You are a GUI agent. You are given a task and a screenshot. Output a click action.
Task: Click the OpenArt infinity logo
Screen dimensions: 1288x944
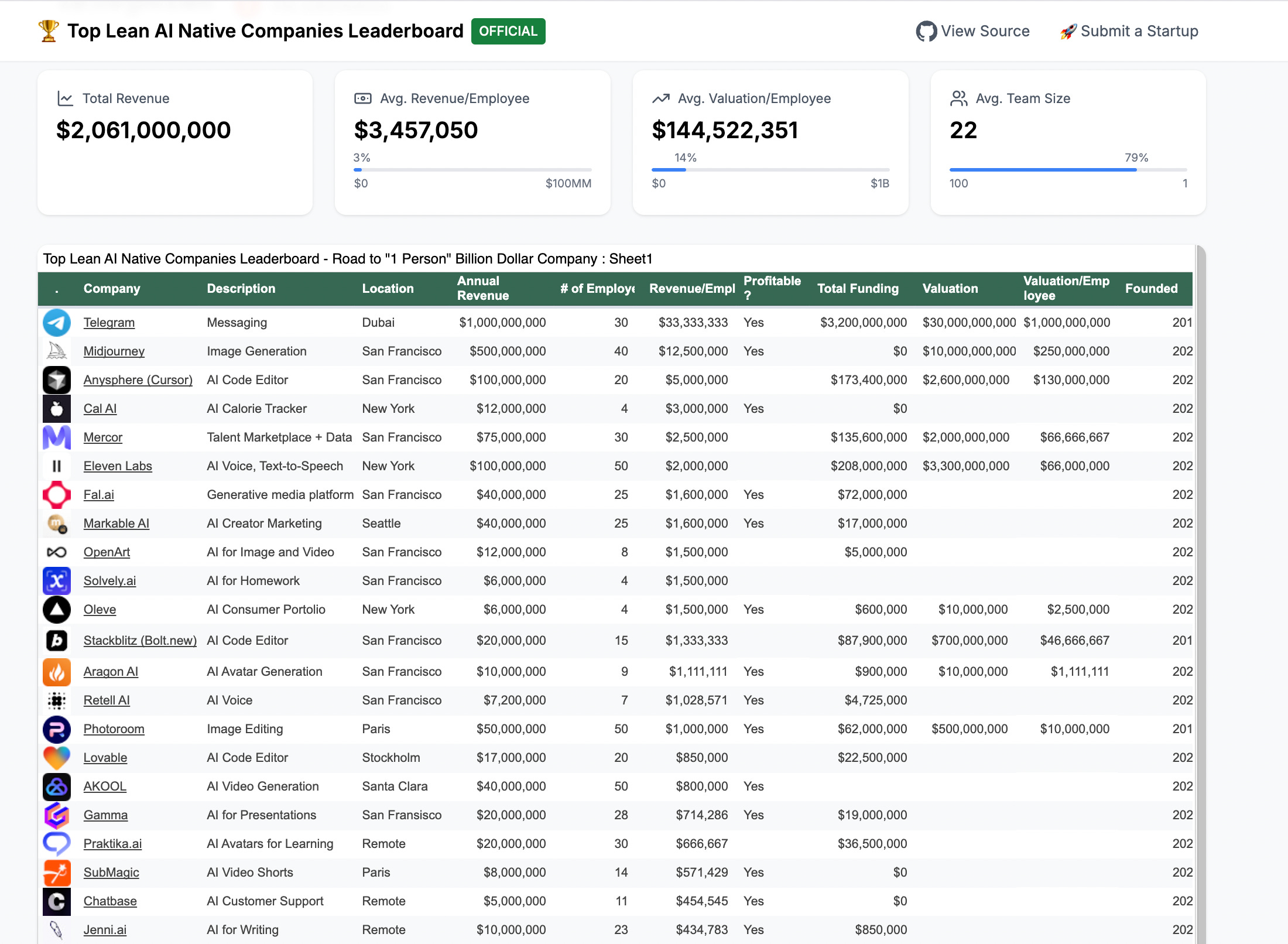point(57,552)
